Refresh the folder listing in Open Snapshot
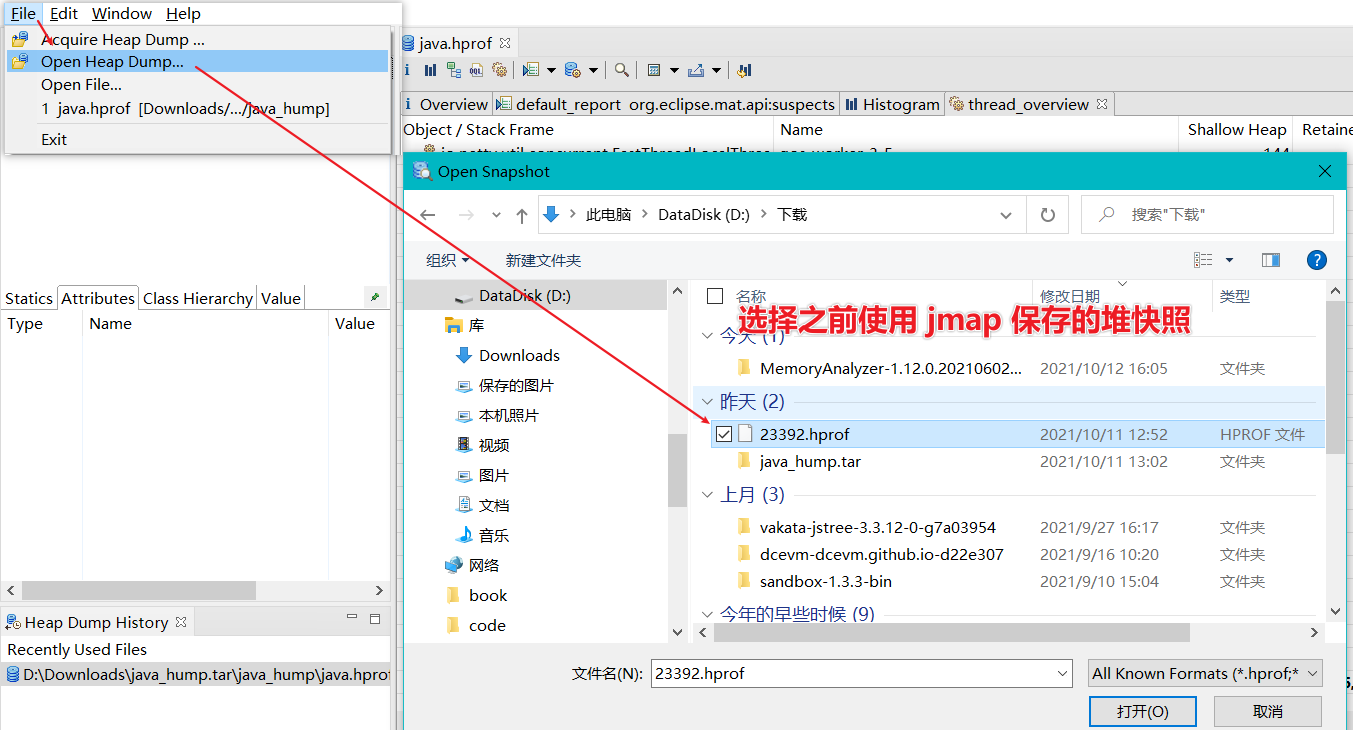Image resolution: width=1353 pixels, height=730 pixels. [1048, 215]
